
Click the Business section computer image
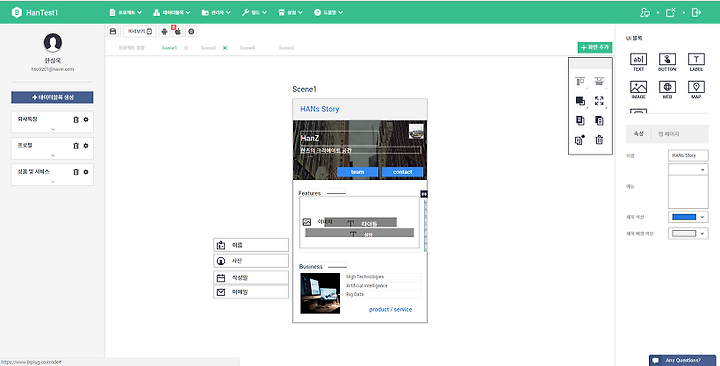320,293
